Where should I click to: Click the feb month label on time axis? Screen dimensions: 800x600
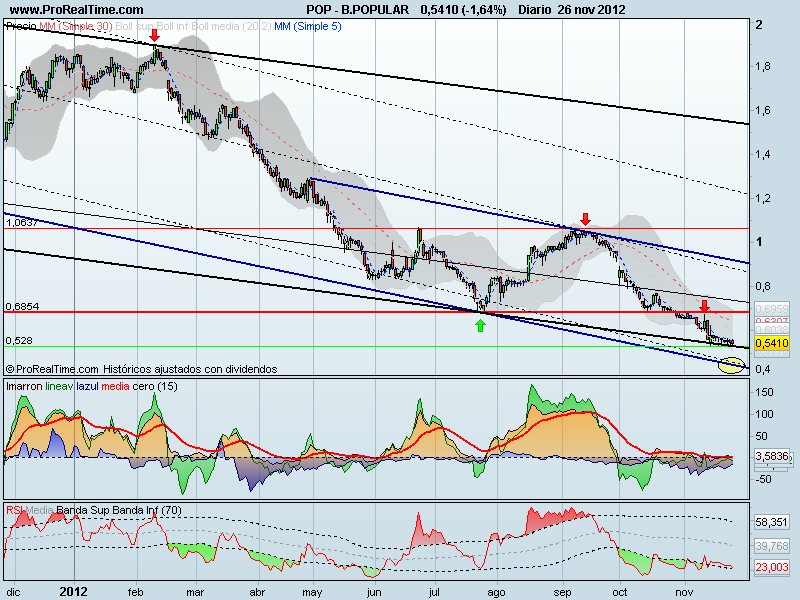[136, 592]
